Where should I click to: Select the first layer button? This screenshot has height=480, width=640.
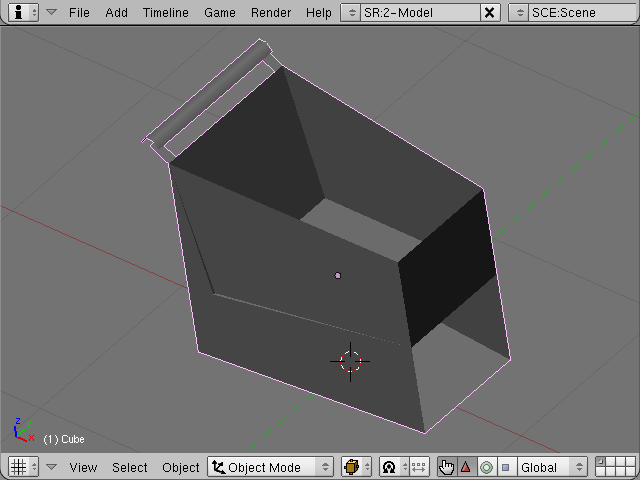601,462
